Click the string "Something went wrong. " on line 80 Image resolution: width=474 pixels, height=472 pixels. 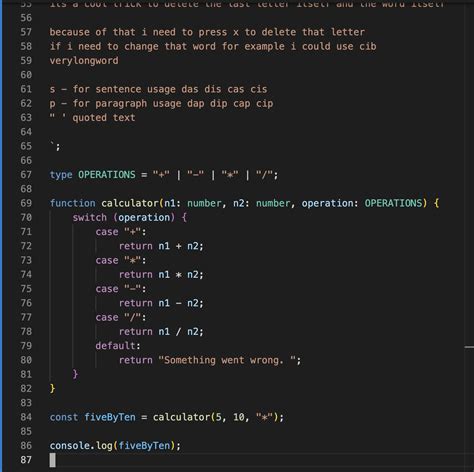click(x=227, y=360)
